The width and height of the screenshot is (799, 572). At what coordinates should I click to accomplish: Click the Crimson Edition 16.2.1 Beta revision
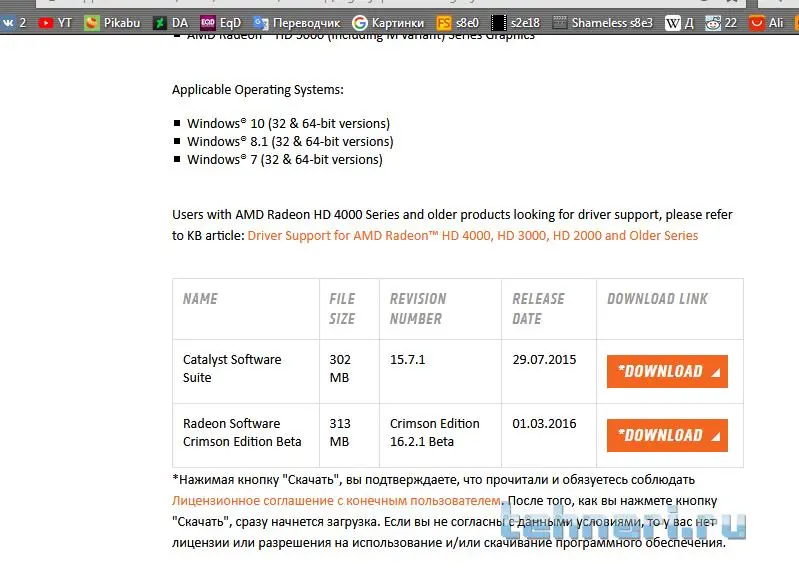435,432
